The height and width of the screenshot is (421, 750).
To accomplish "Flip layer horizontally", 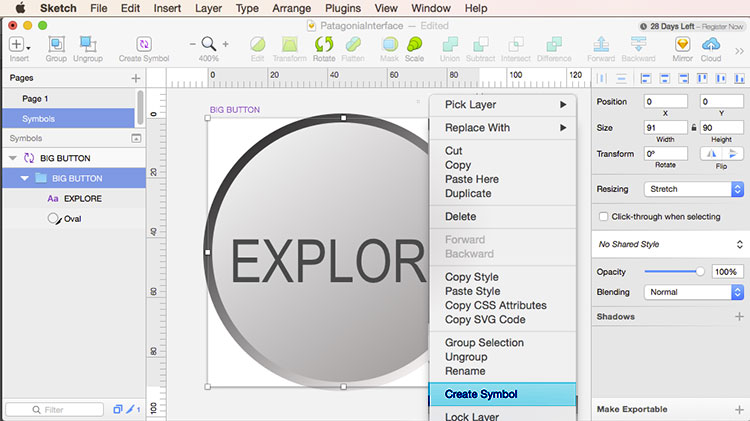I will (x=711, y=154).
